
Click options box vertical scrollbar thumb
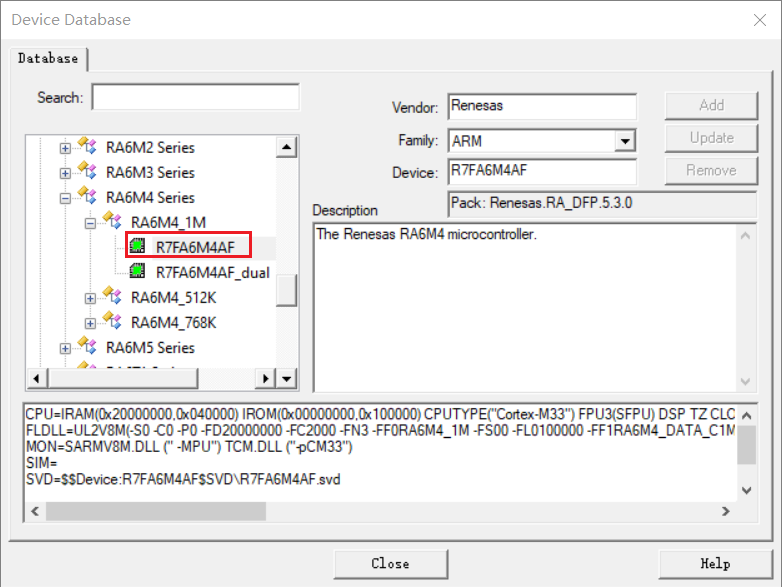[747, 445]
